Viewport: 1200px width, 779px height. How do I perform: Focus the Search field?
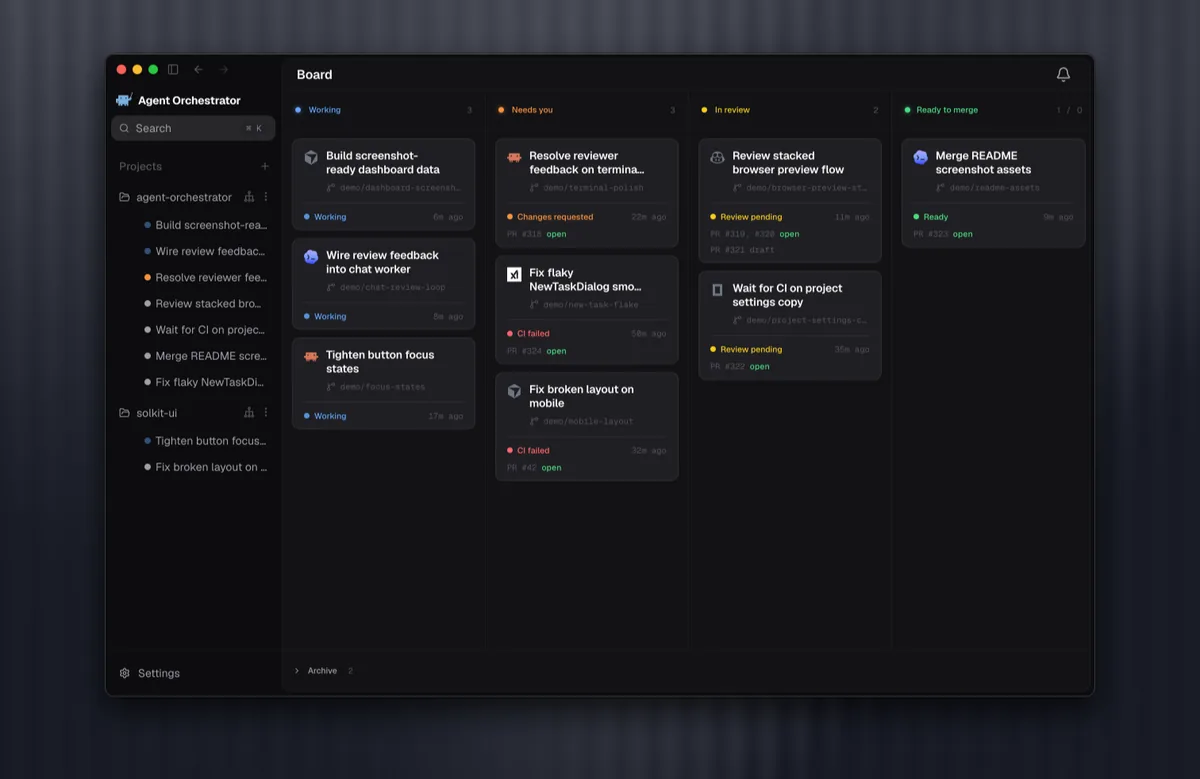pyautogui.click(x=193, y=128)
